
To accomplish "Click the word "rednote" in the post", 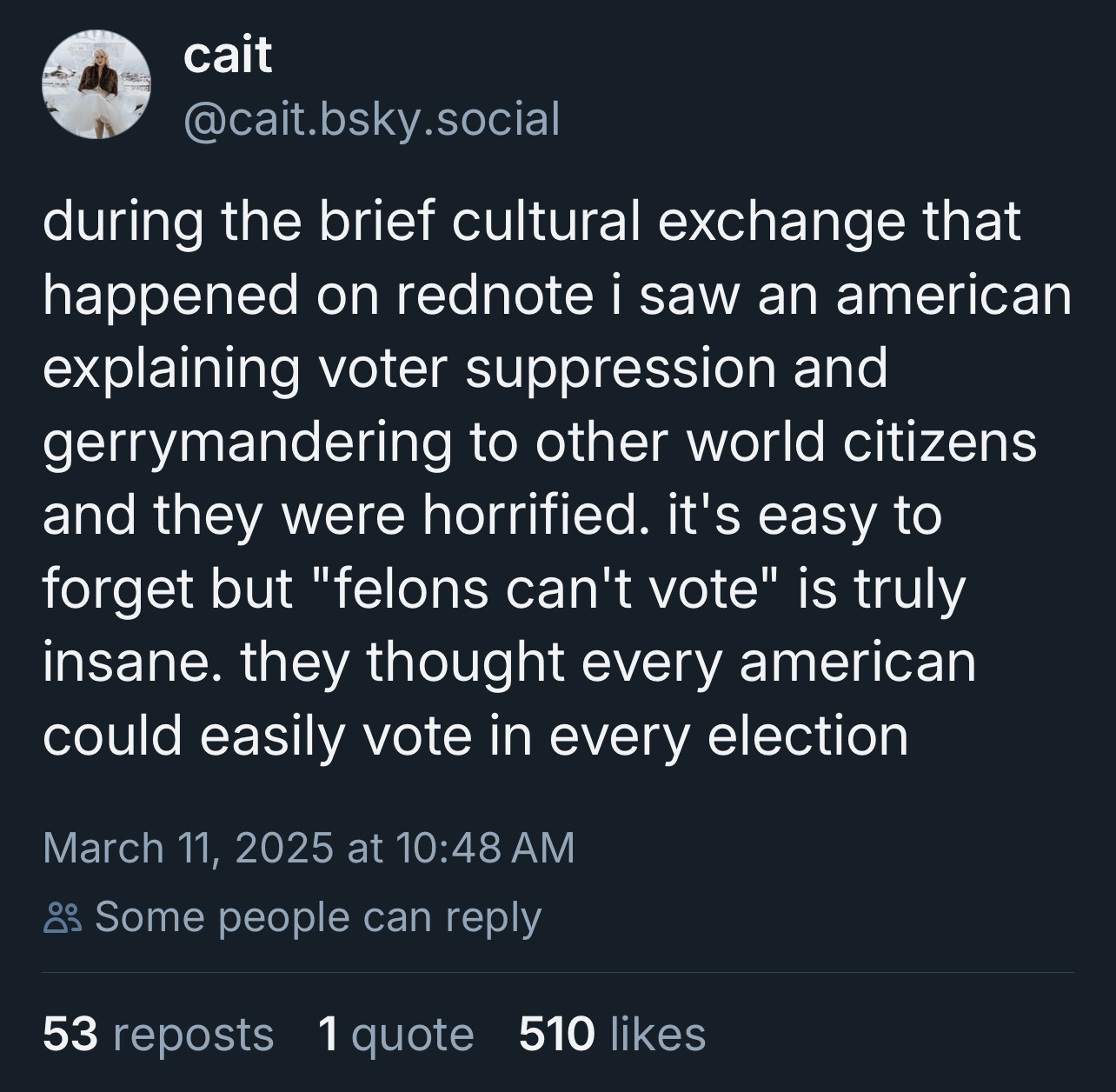I will tap(495, 295).
